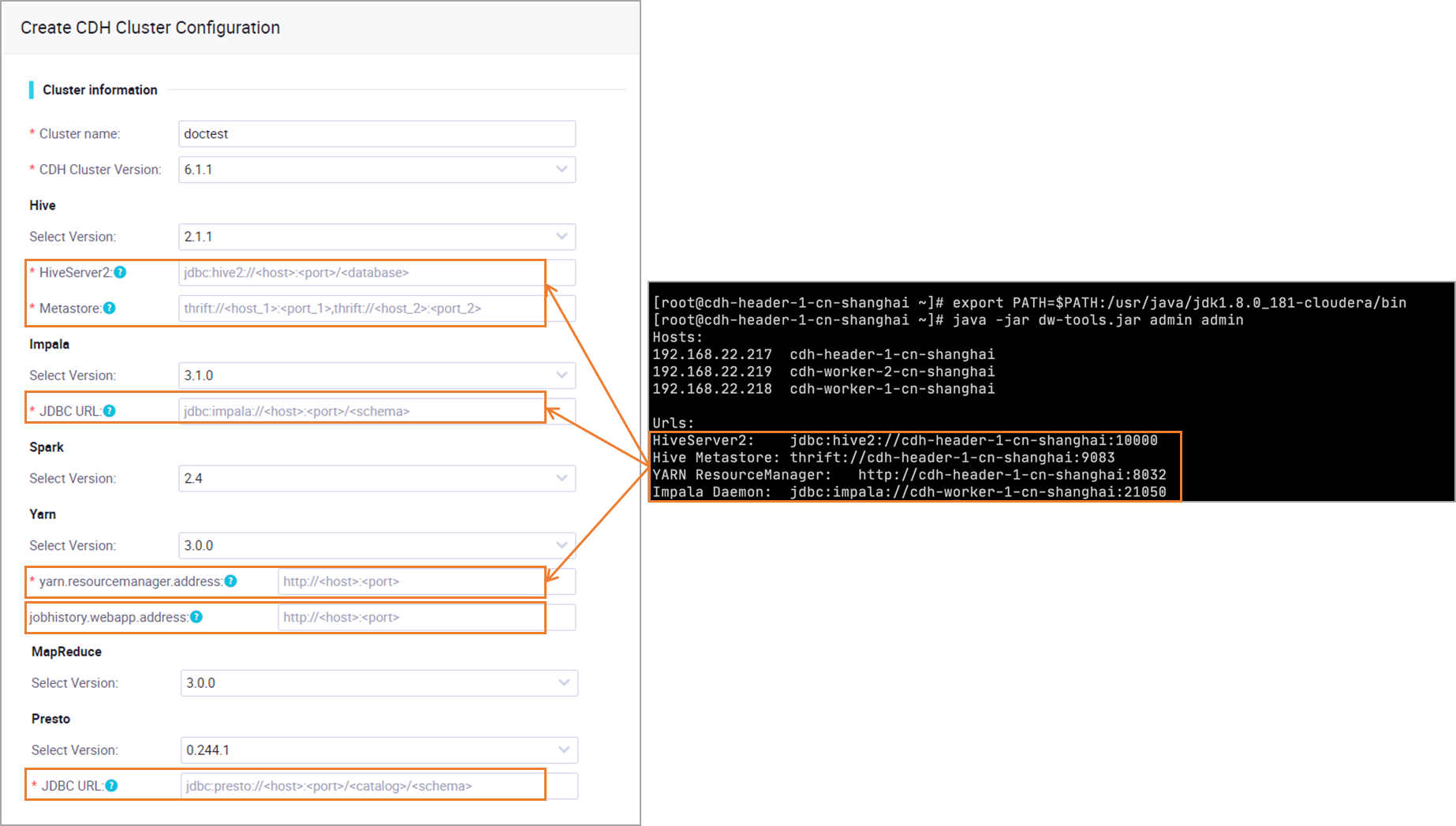
Task: Open the help tooltip for Impala JDBC URL
Action: pos(110,411)
